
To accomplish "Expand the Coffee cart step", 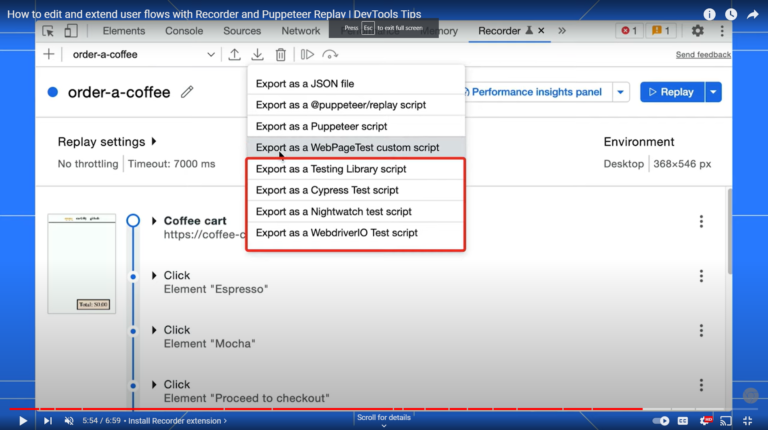I will (154, 221).
